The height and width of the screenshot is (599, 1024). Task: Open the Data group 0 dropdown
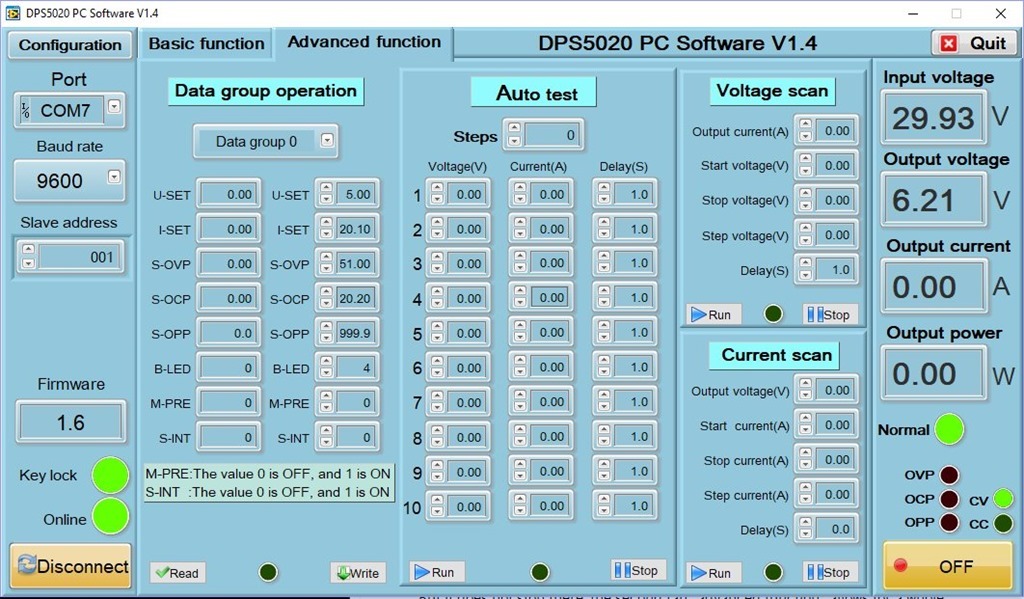tap(327, 141)
